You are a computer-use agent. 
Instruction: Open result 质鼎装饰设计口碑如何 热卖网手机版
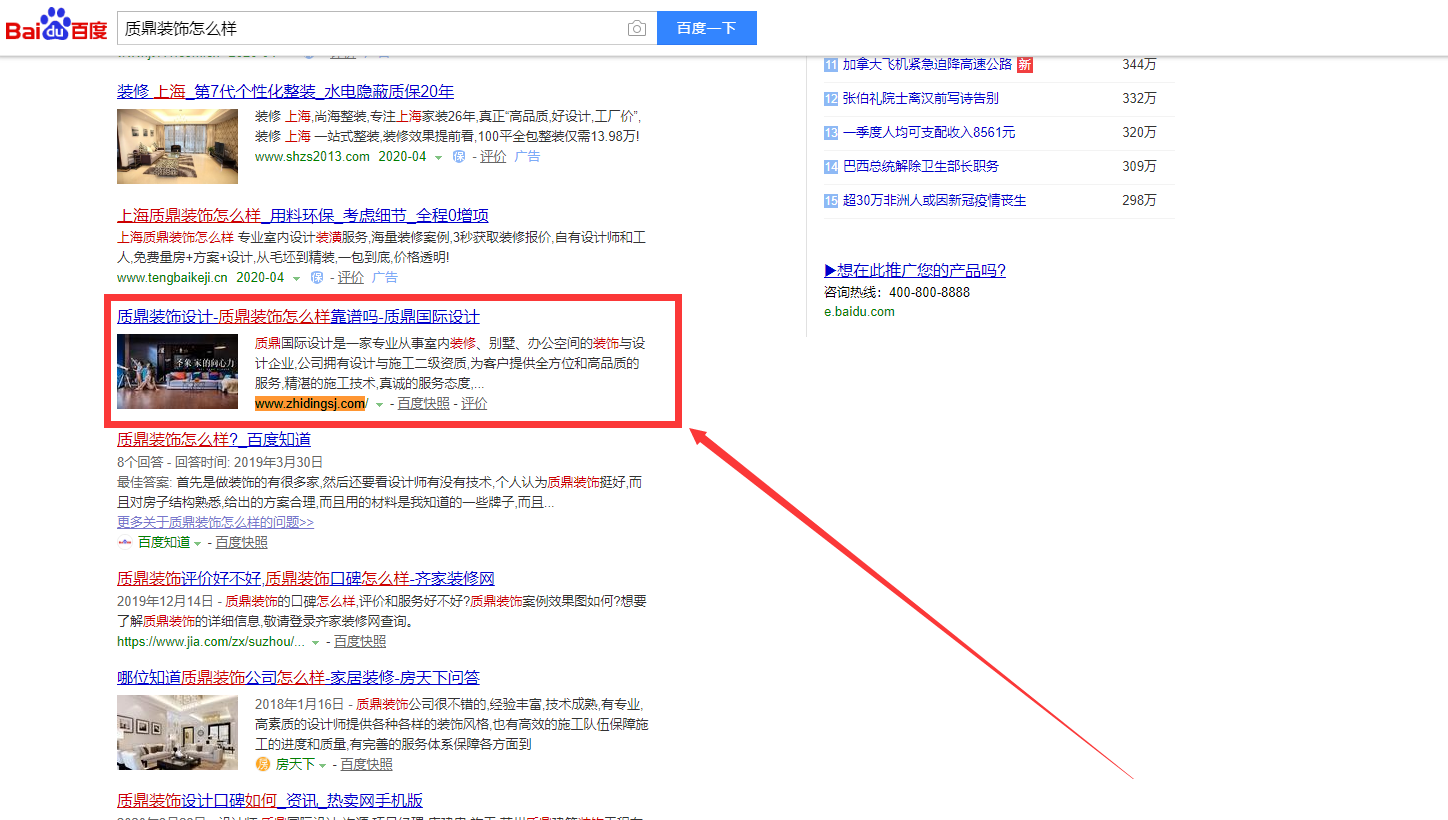(x=270, y=801)
